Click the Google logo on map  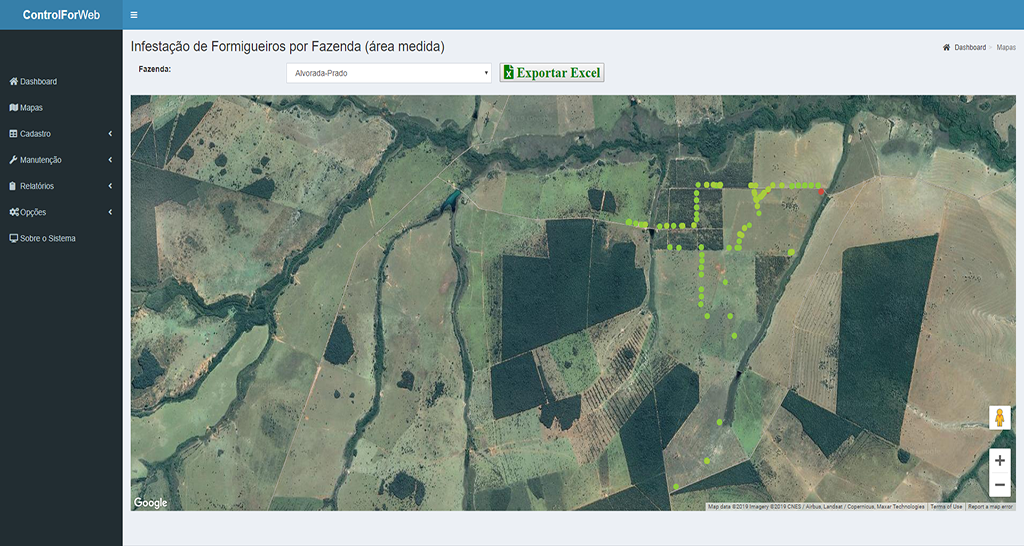[151, 503]
